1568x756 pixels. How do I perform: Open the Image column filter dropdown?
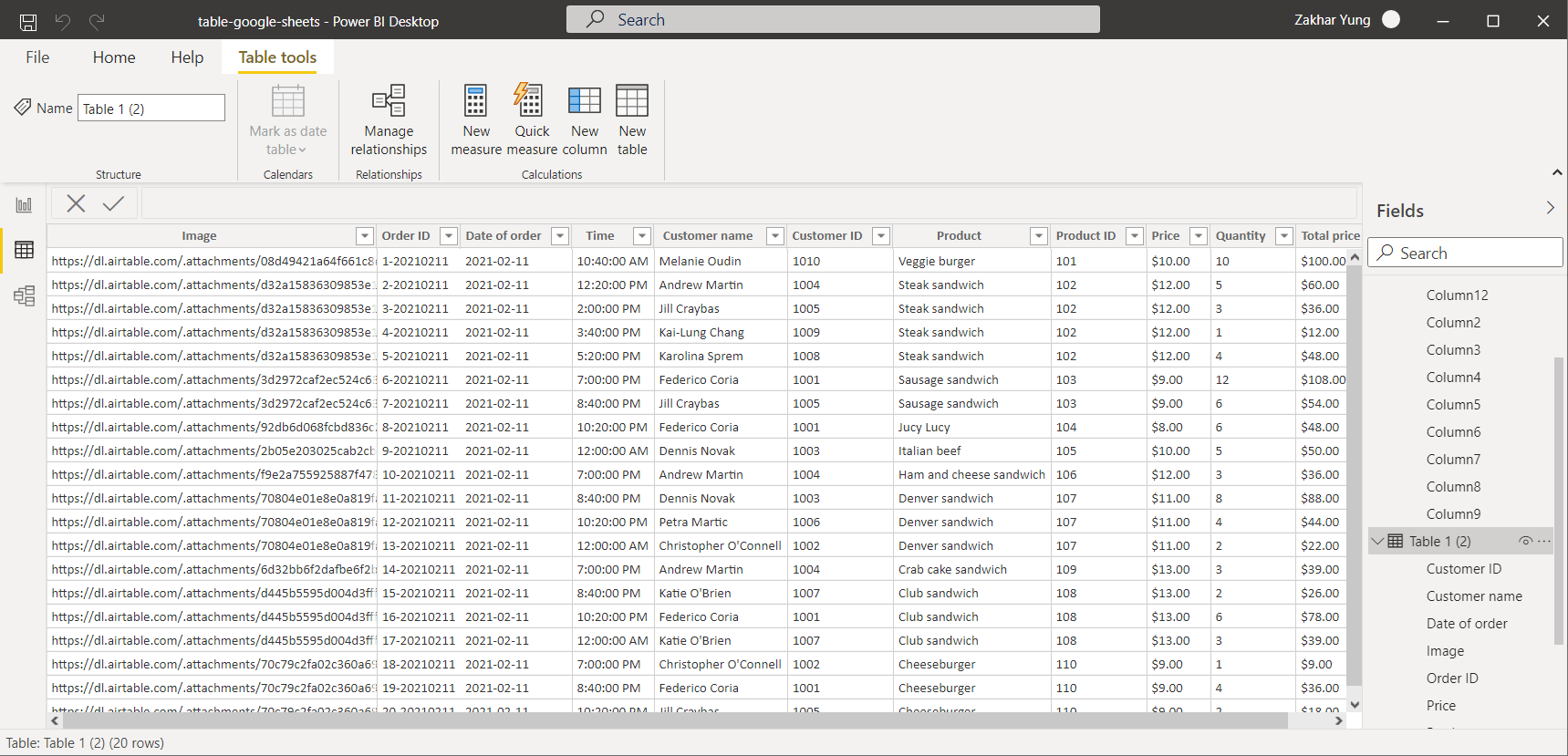[x=365, y=236]
